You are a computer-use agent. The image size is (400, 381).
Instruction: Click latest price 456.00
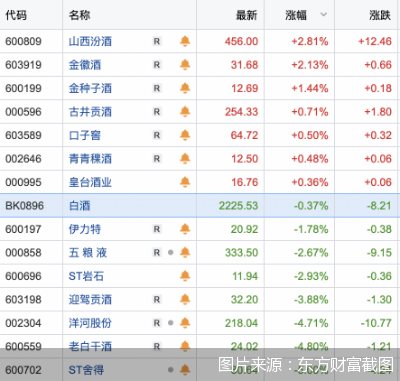[241, 41]
